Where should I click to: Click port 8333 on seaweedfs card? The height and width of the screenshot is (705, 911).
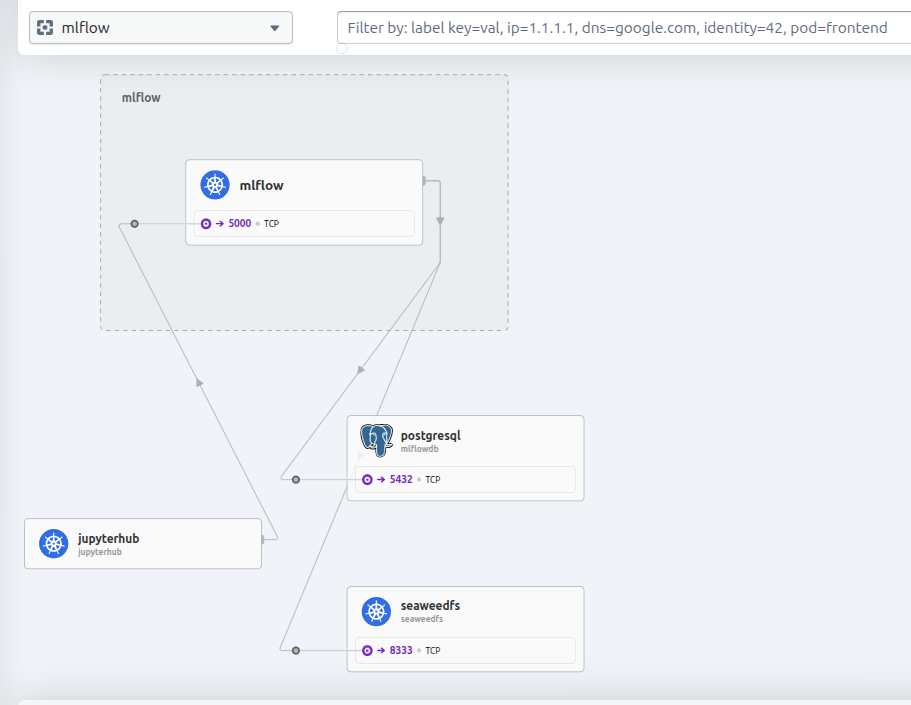click(401, 650)
